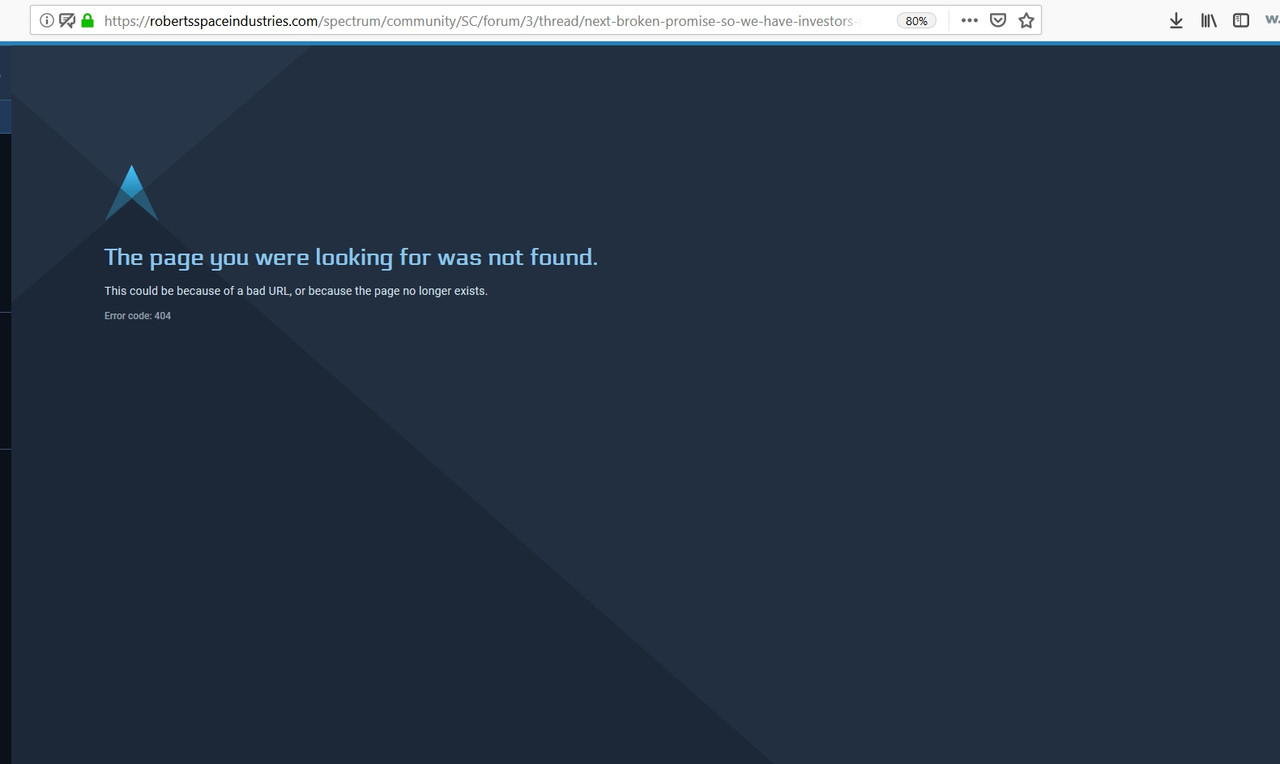Click the 'Error code: 404' text
The height and width of the screenshot is (764, 1280).
[x=138, y=316]
